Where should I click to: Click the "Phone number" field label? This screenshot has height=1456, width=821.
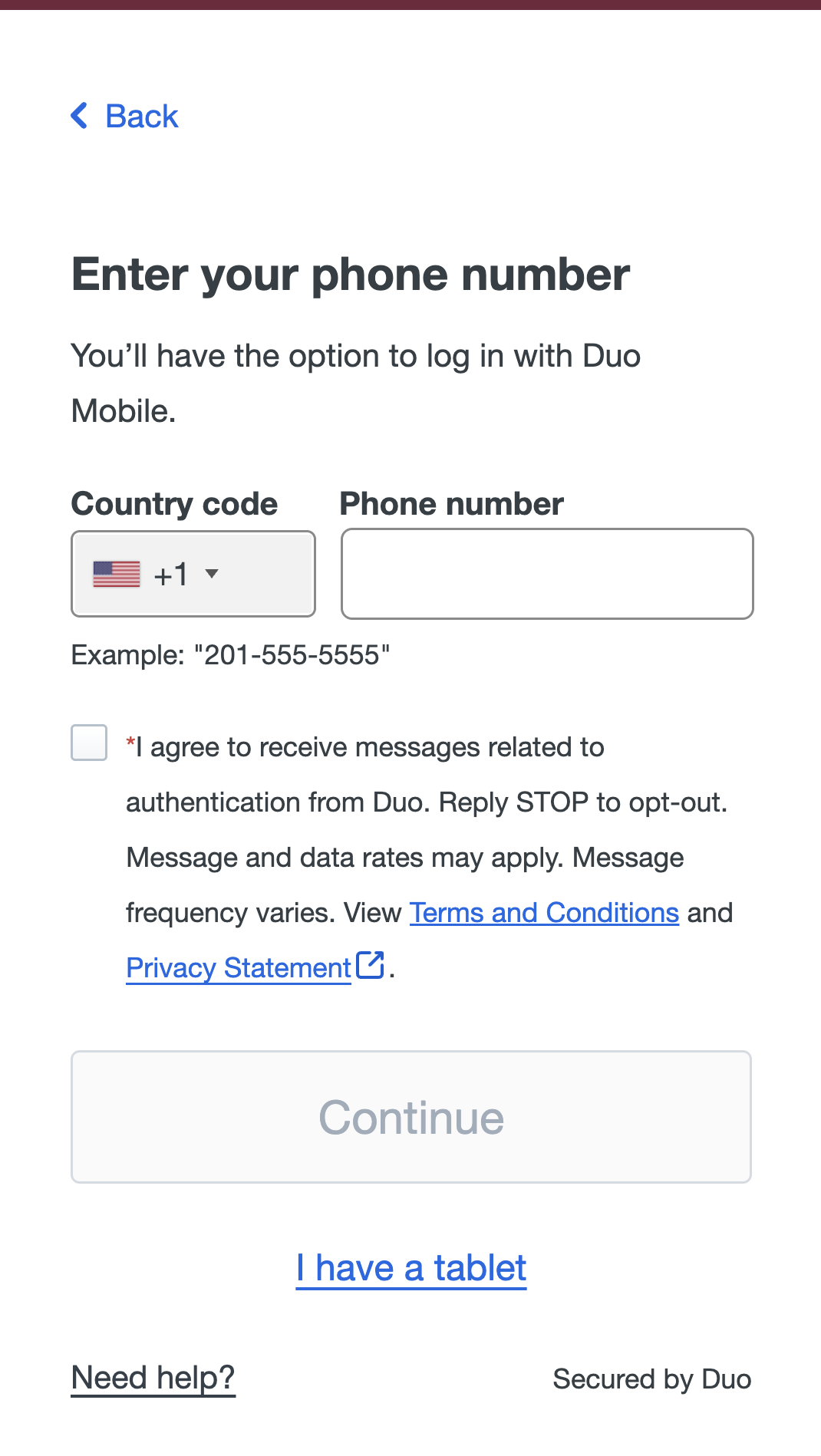tap(451, 504)
